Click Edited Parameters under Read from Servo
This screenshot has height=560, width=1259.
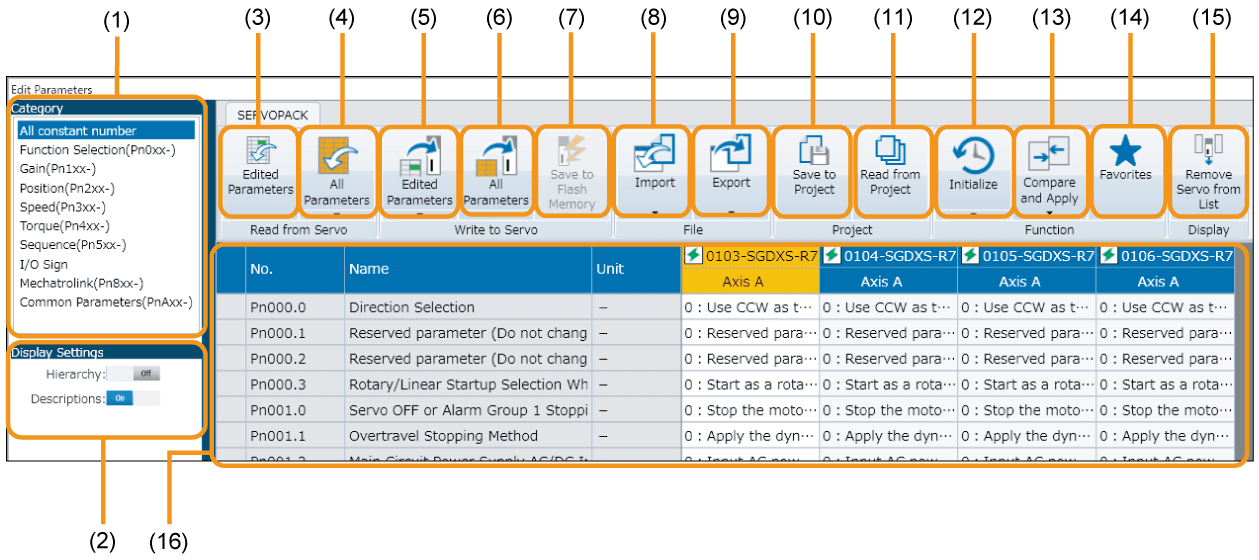(259, 170)
